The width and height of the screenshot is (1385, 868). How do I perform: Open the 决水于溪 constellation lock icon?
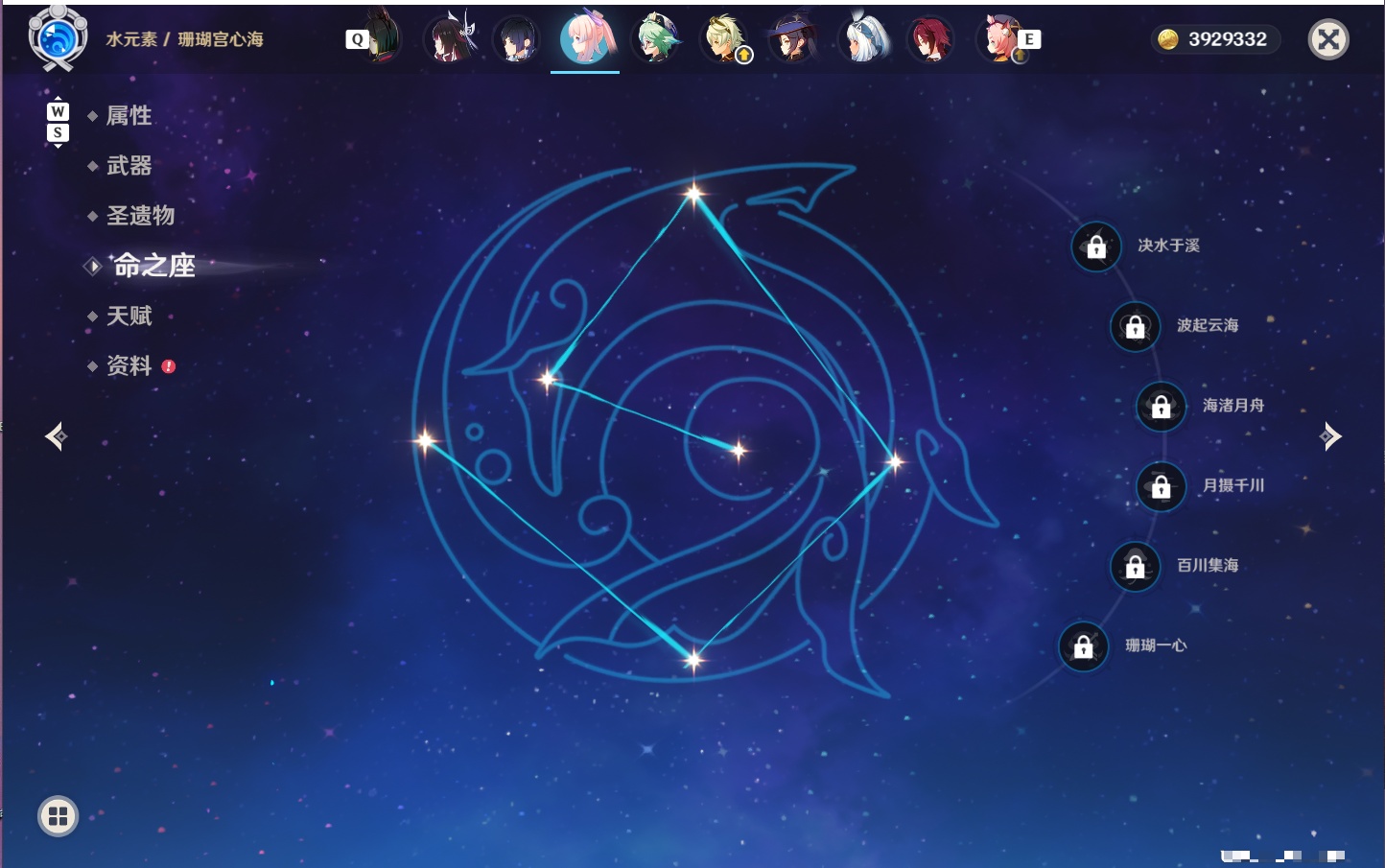[1096, 246]
